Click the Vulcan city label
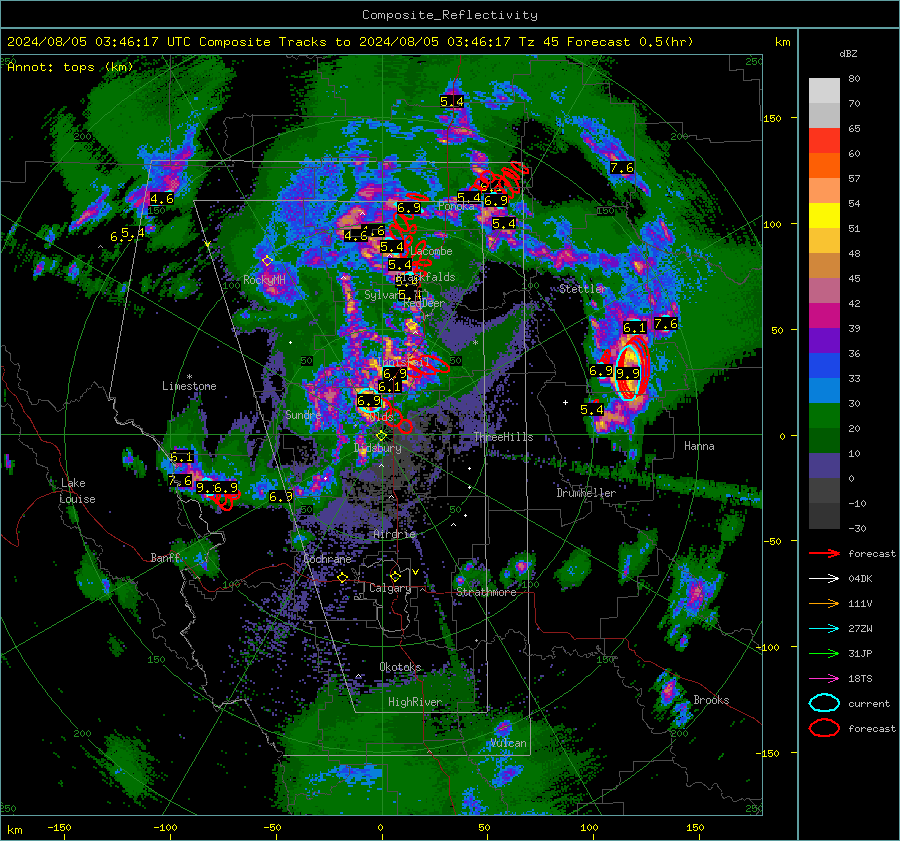Image resolution: width=900 pixels, height=841 pixels. [508, 743]
